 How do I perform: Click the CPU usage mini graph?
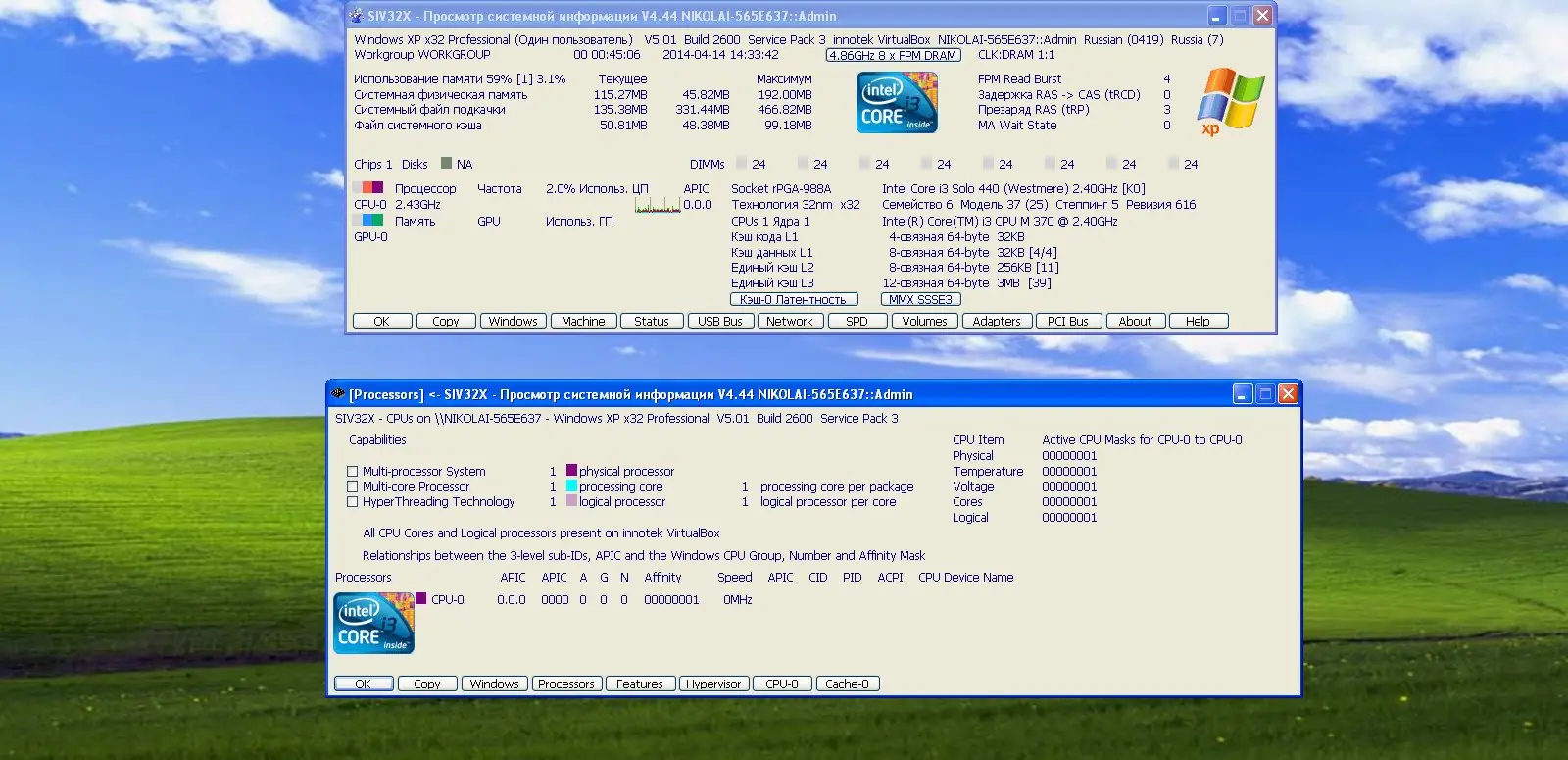click(x=657, y=205)
